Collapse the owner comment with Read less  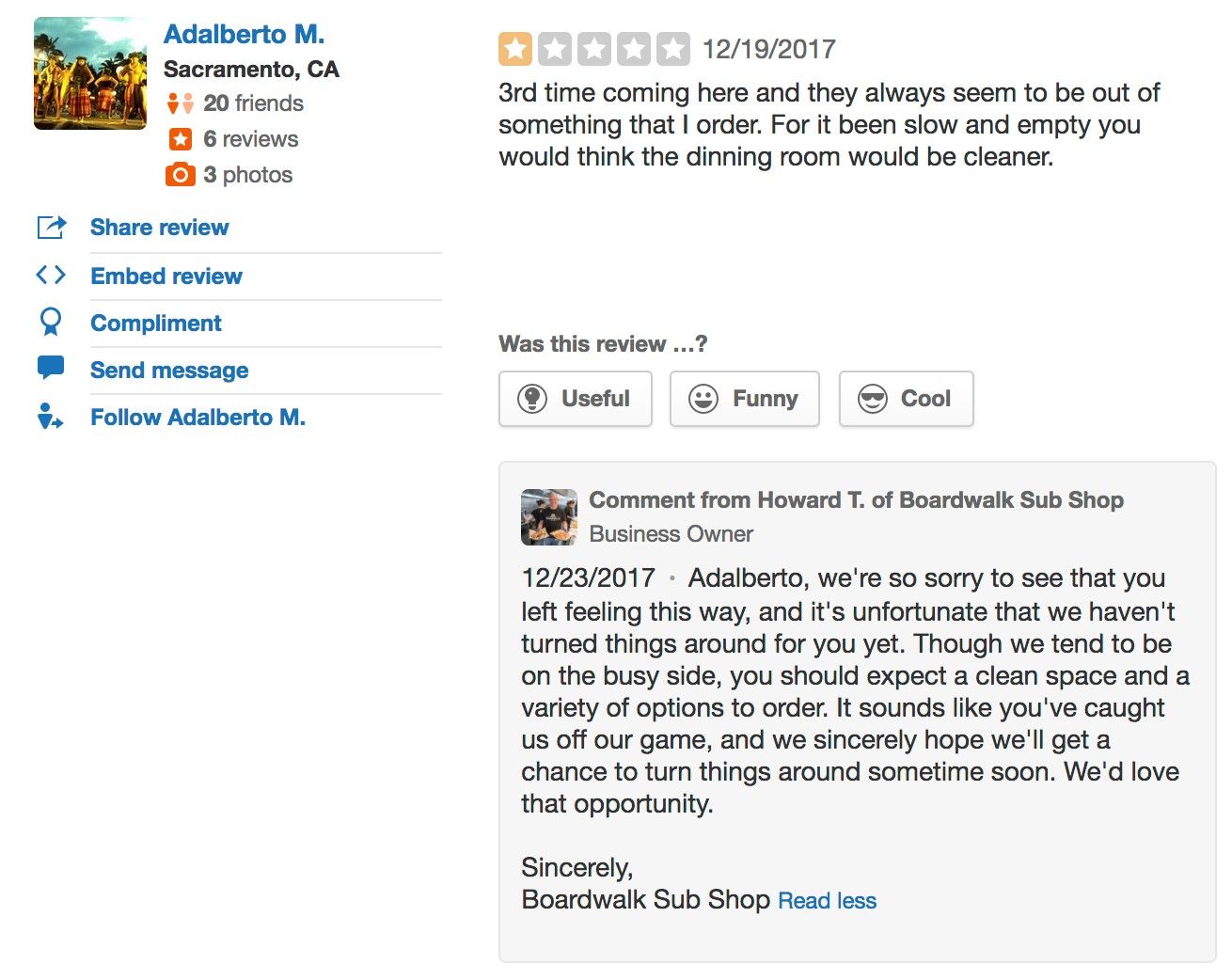pyautogui.click(x=827, y=901)
